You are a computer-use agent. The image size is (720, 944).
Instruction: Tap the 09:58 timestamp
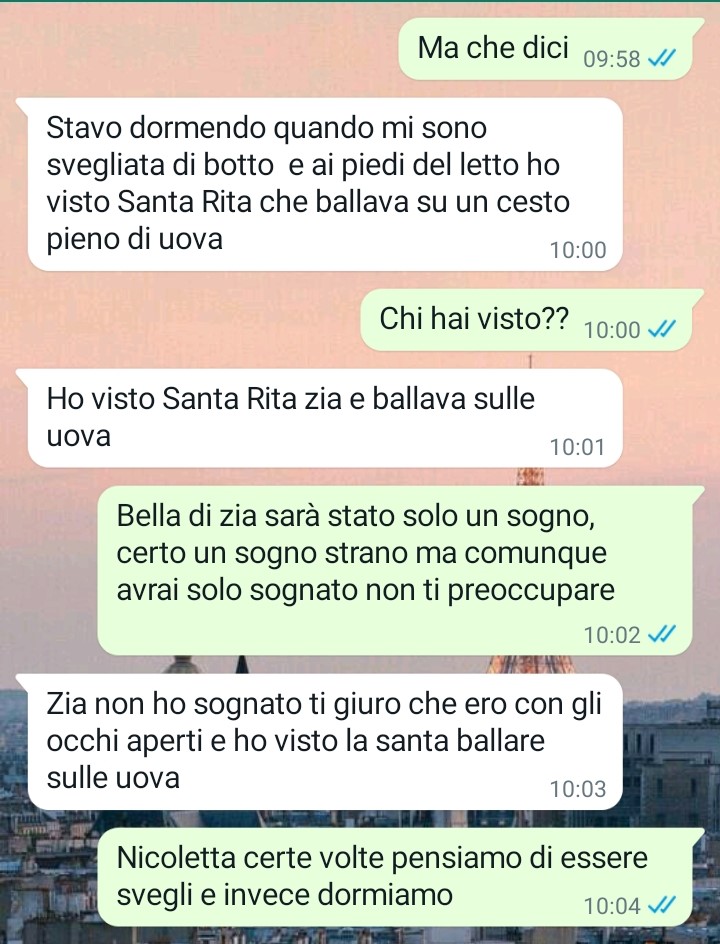(612, 59)
